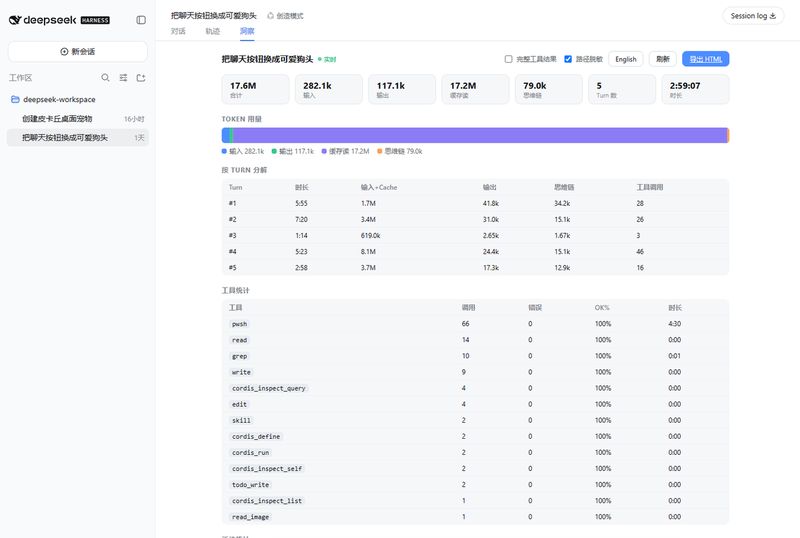Click the read_image tool name

pos(250,517)
